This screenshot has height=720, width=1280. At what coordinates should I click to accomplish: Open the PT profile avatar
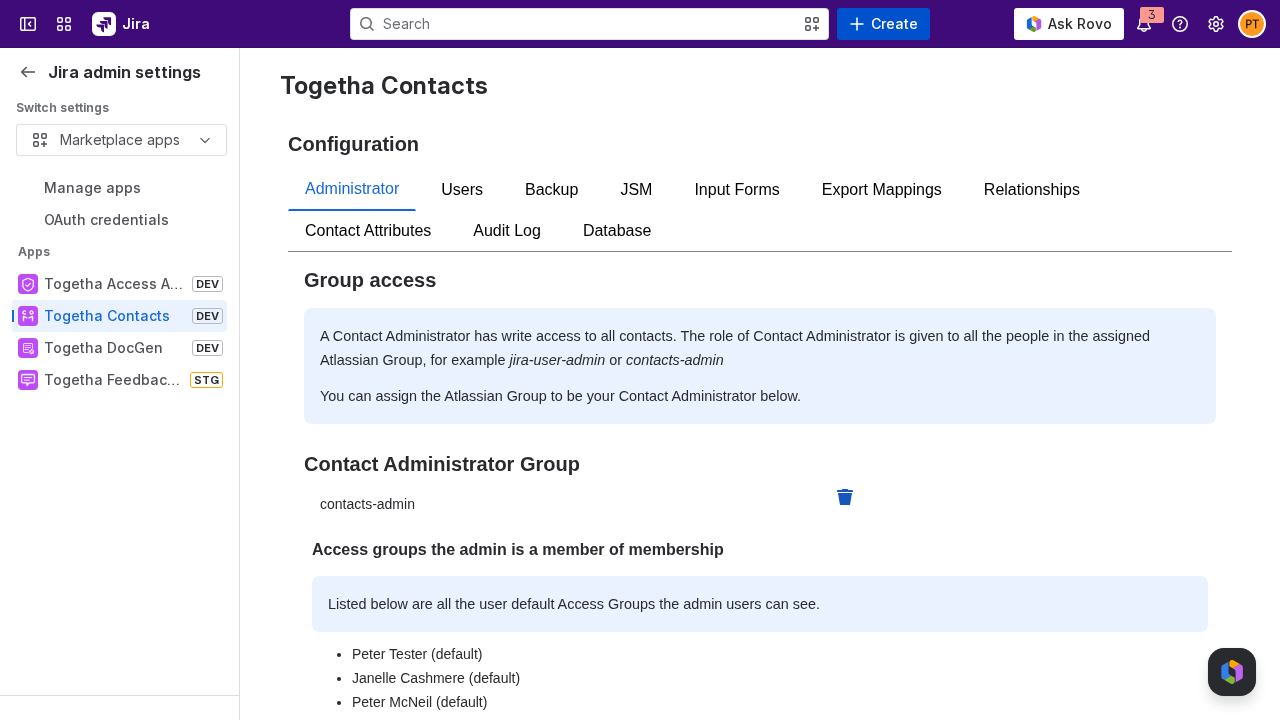[x=1252, y=24]
